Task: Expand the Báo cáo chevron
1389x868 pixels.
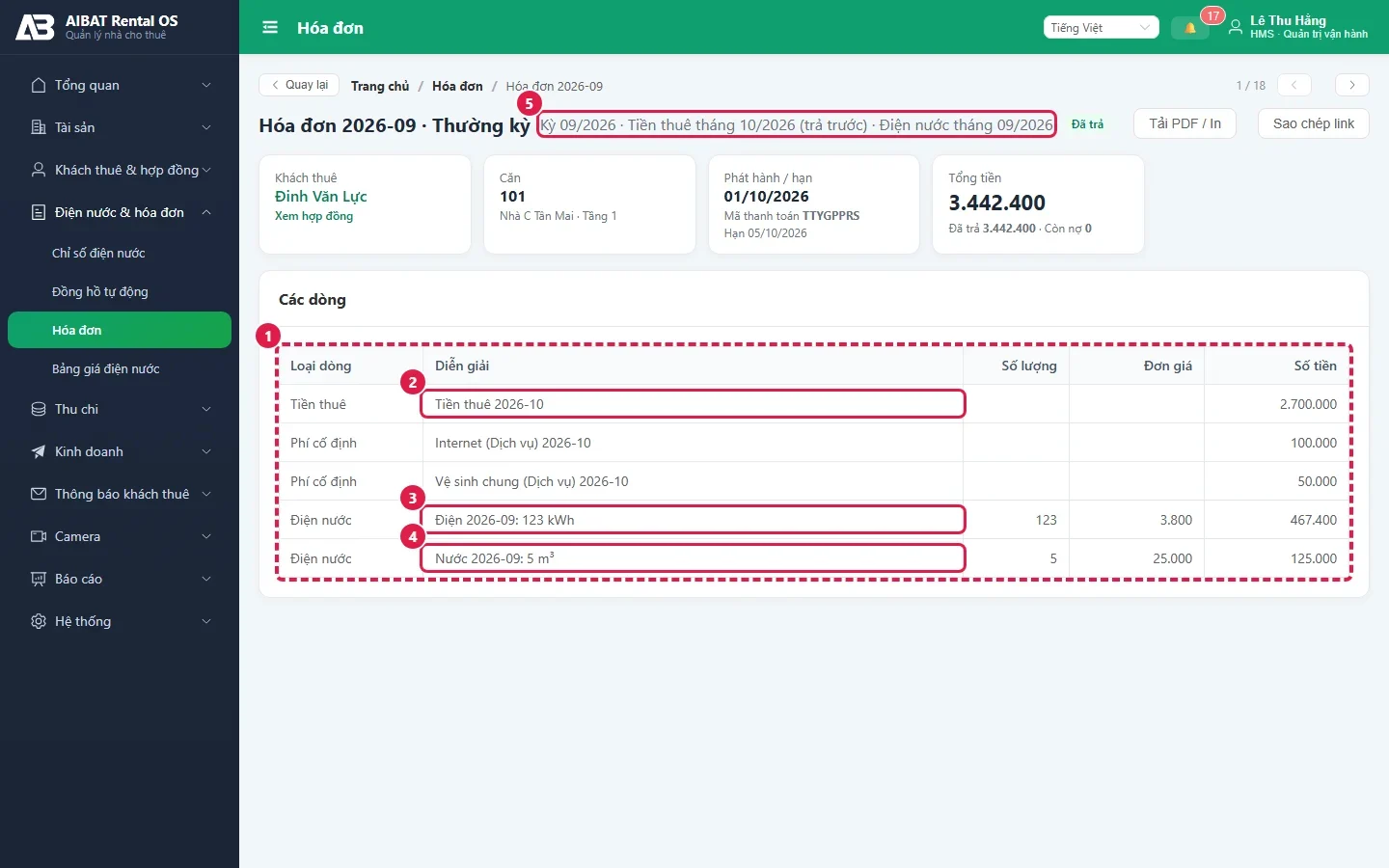Action: pyautogui.click(x=206, y=579)
